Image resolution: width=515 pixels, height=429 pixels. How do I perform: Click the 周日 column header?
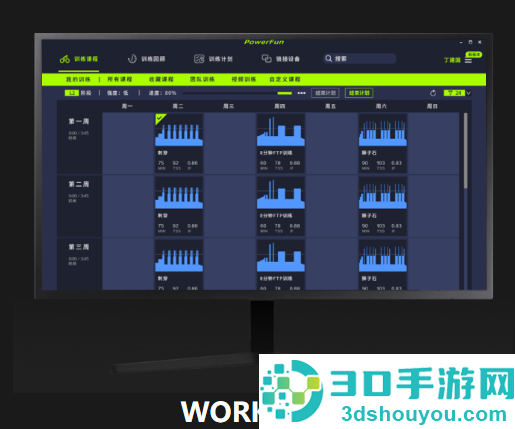(x=432, y=106)
